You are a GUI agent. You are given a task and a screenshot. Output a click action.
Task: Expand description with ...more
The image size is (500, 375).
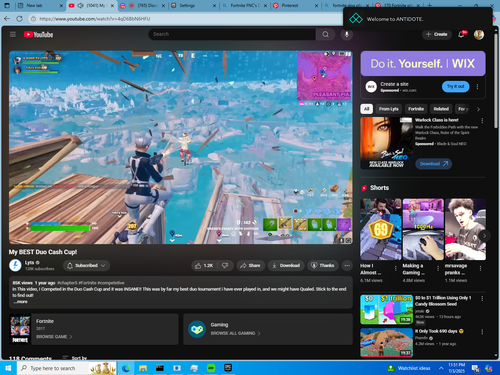20,302
